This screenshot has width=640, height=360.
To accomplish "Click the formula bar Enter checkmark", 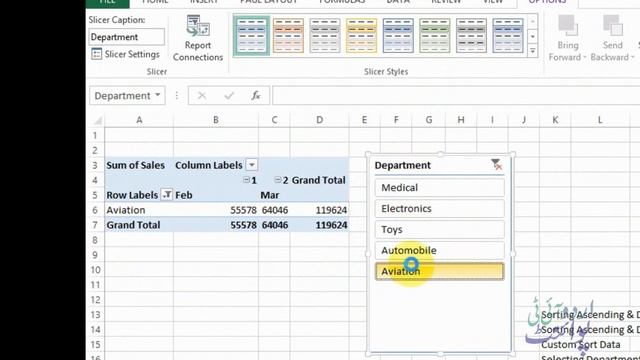I will 229,96.
